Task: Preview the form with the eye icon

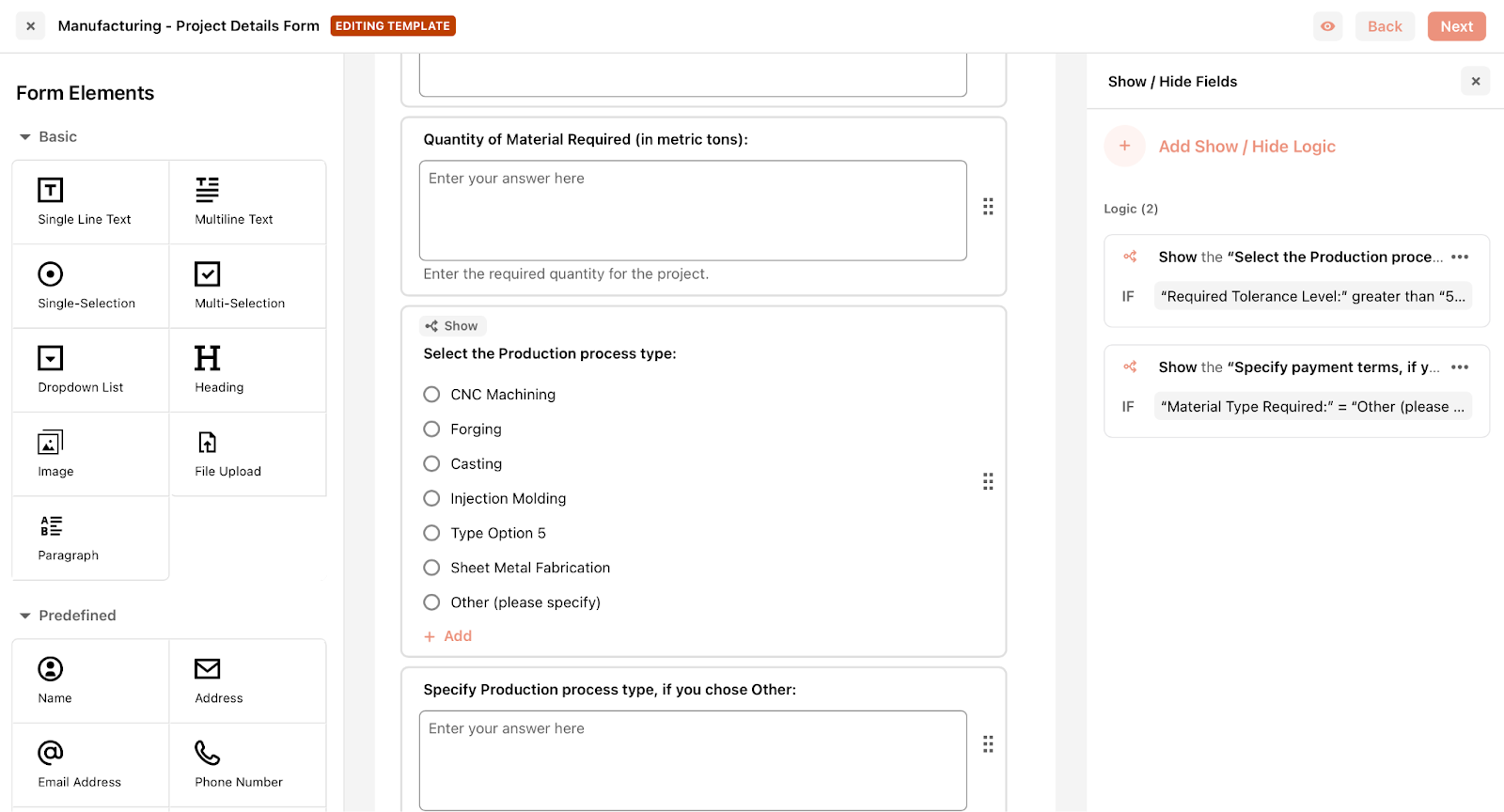Action: (x=1327, y=26)
